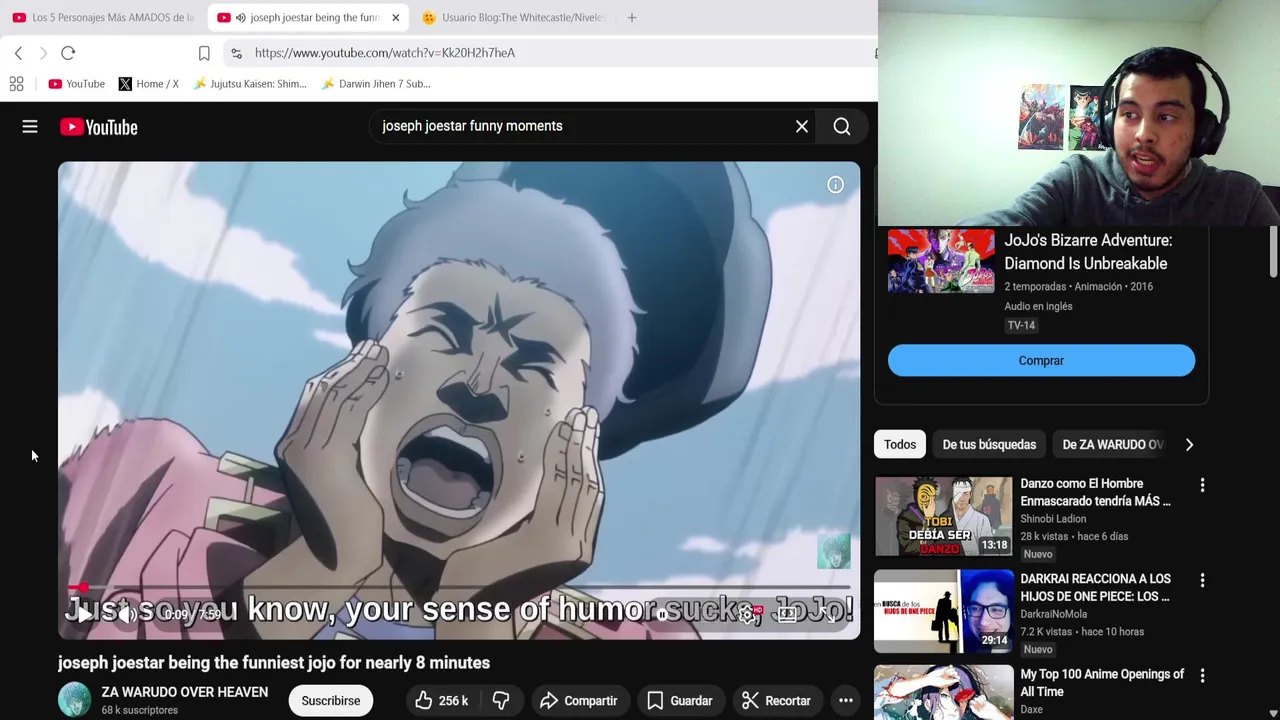Switch to Usuario Blog:The Whitecastle tab
Image resolution: width=1280 pixels, height=720 pixels.
coord(514,17)
